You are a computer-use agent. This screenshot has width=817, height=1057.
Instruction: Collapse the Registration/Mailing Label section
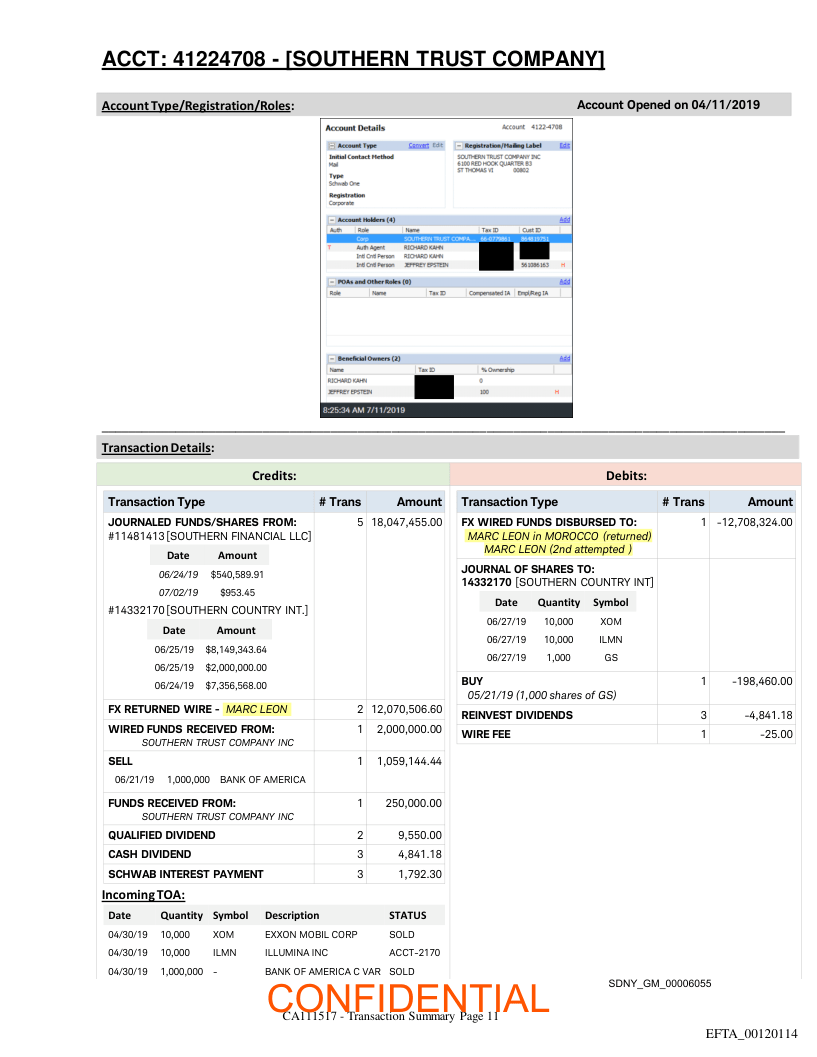coord(458,146)
